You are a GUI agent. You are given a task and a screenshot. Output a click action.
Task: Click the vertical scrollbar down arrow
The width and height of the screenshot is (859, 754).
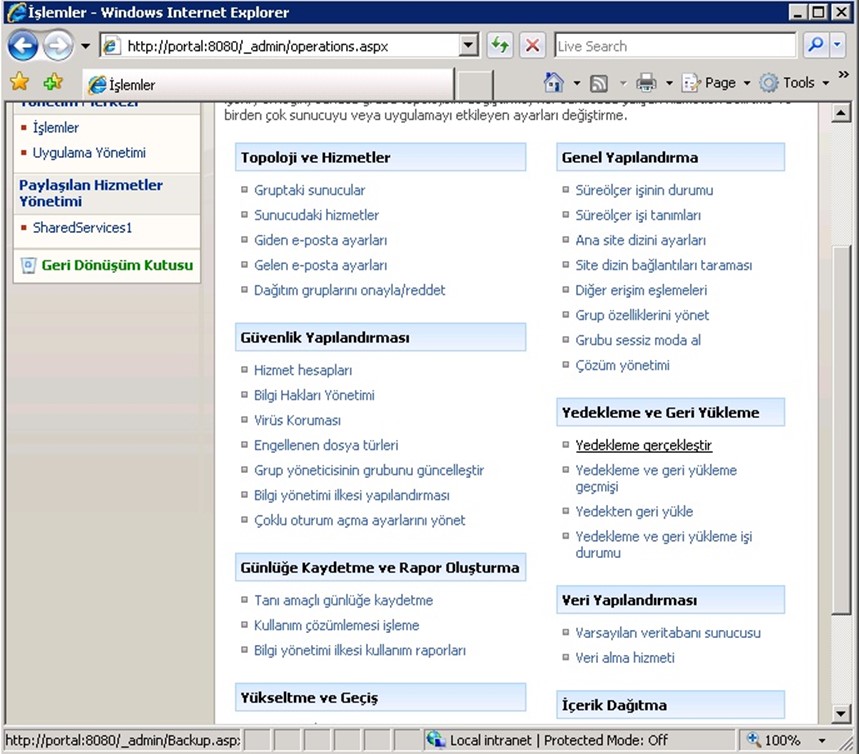pos(841,713)
